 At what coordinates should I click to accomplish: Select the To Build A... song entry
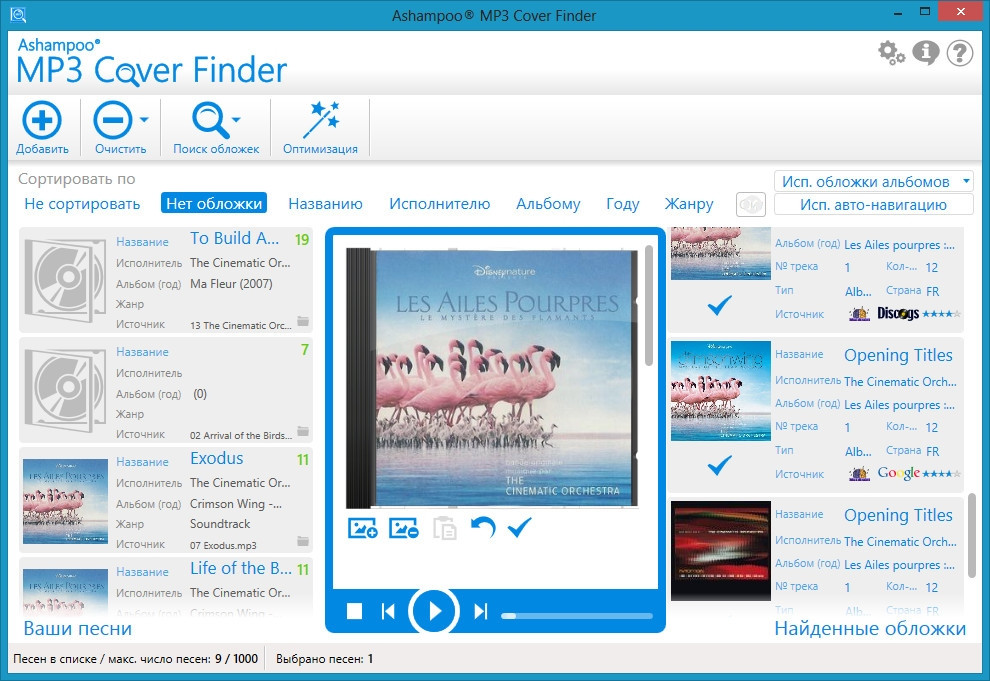coord(166,280)
